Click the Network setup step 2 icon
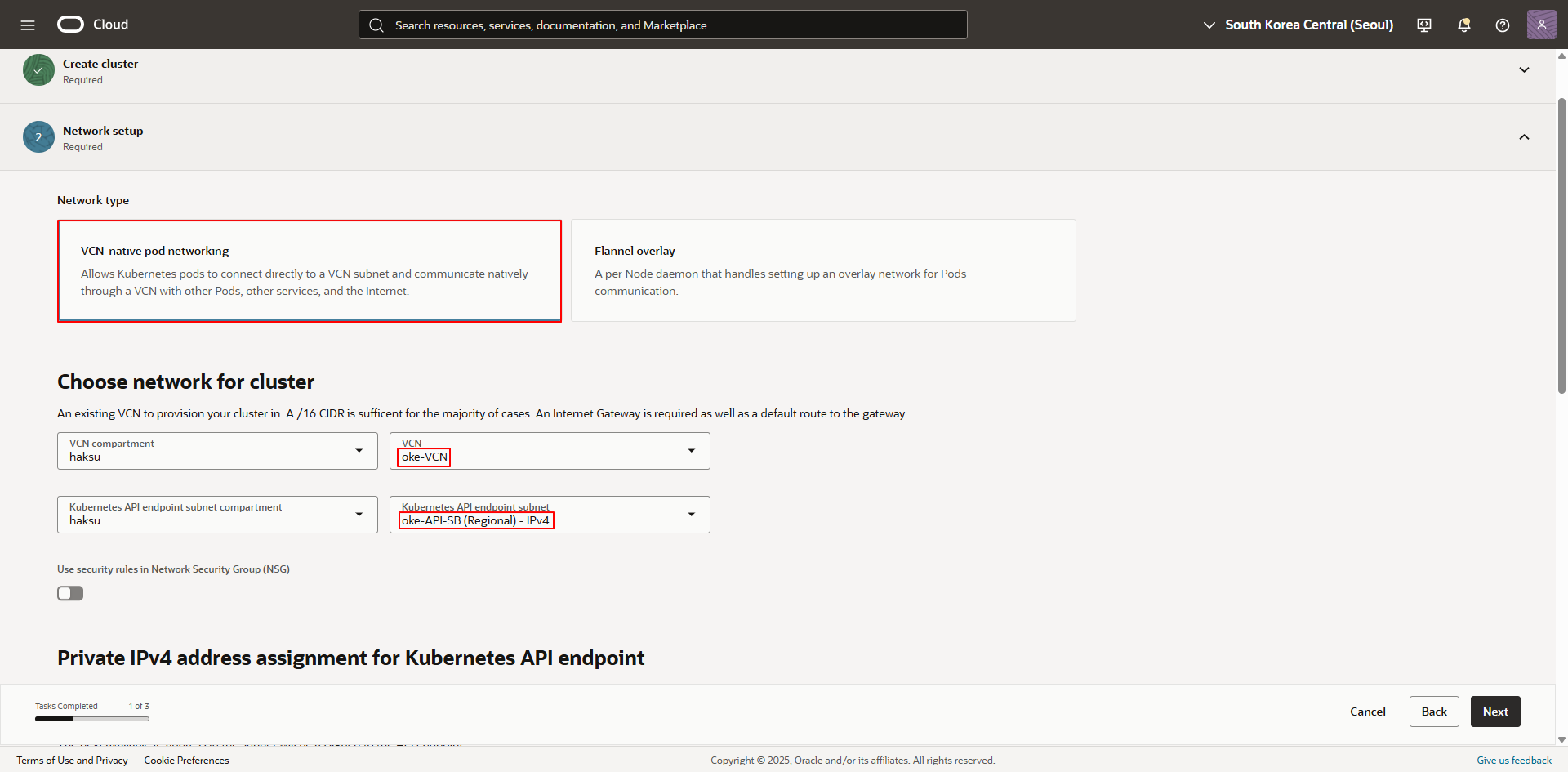 [x=38, y=137]
